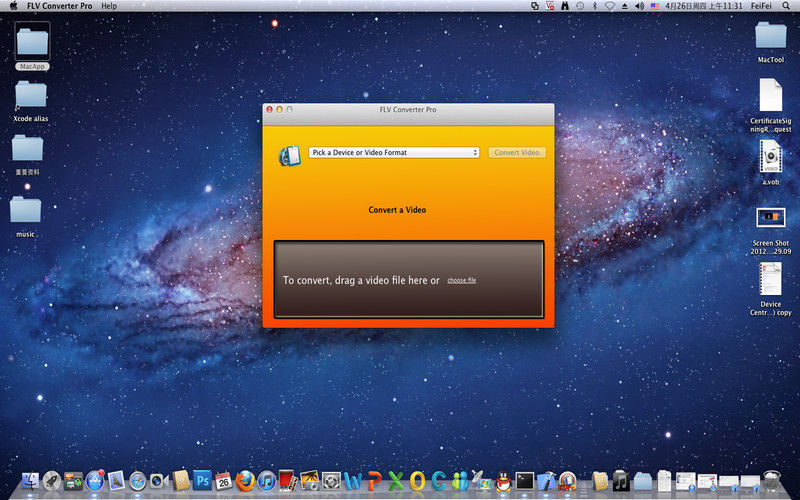Click the Wi-Fi status icon
Screen dimensions: 800x500
click(610, 6)
